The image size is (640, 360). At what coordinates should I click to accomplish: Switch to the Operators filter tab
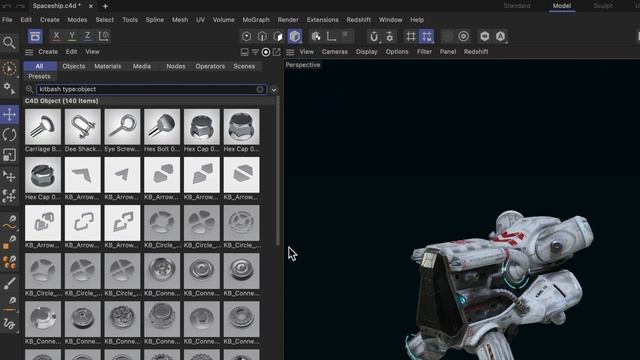point(210,66)
